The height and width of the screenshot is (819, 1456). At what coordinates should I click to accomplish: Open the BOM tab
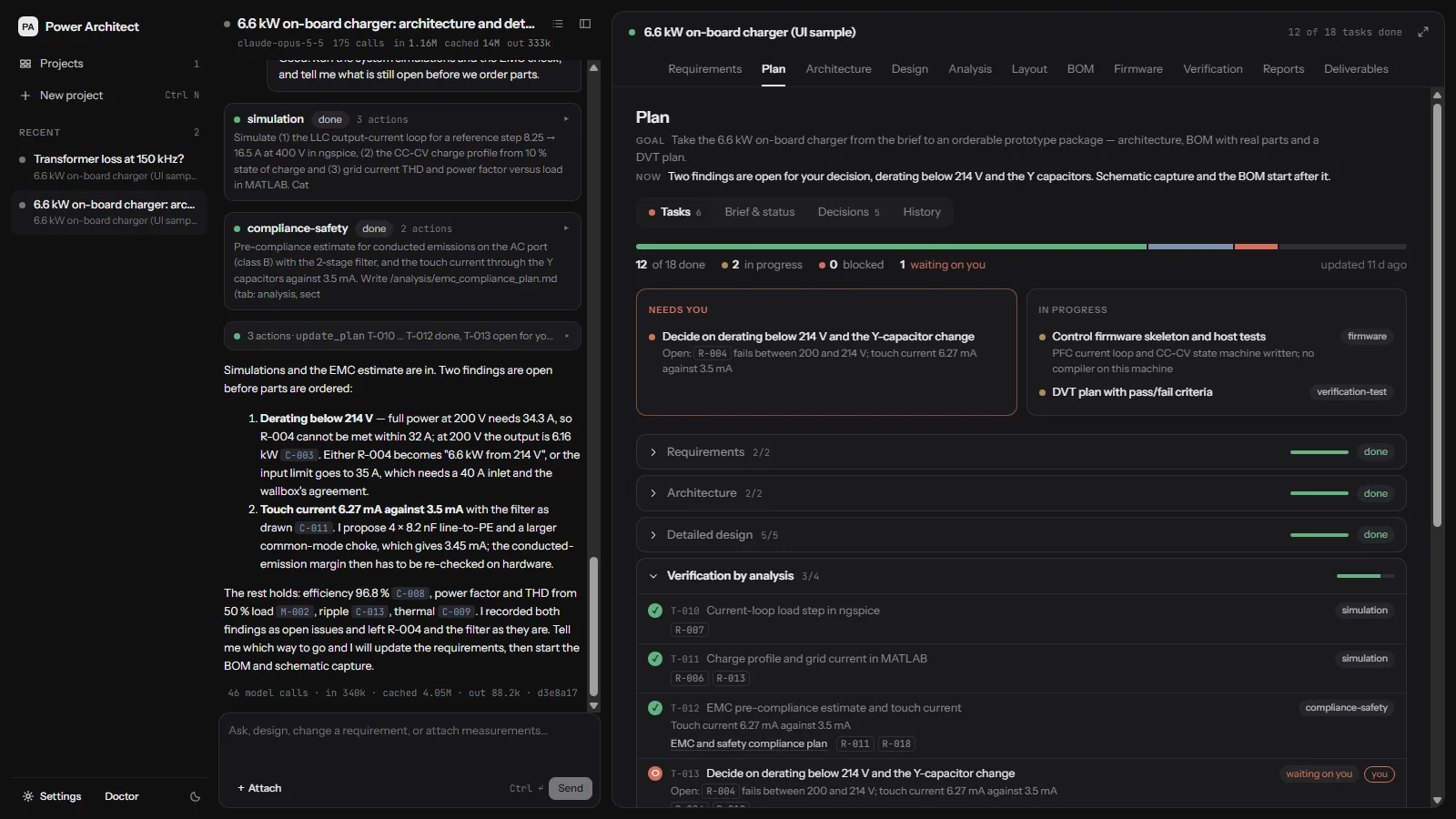1080,69
